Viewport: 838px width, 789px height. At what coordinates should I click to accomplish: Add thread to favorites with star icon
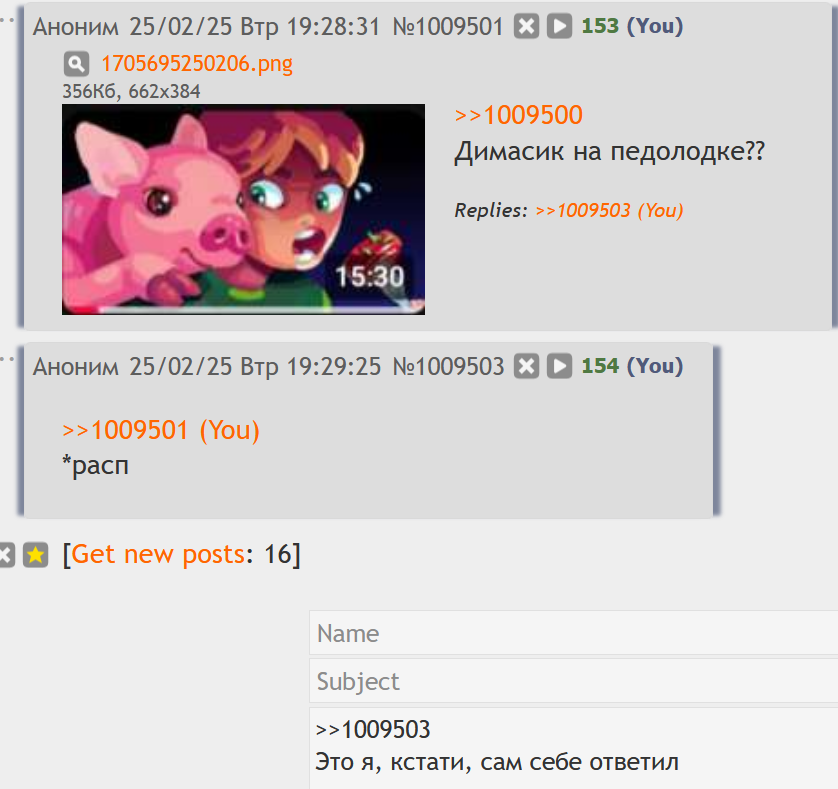(x=36, y=555)
